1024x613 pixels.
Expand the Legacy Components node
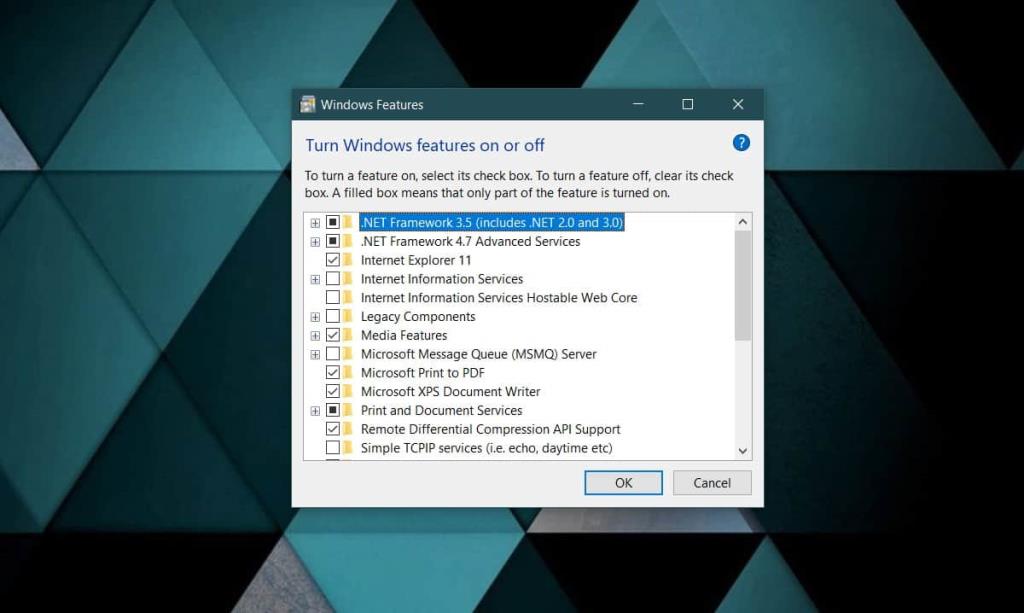click(x=315, y=316)
